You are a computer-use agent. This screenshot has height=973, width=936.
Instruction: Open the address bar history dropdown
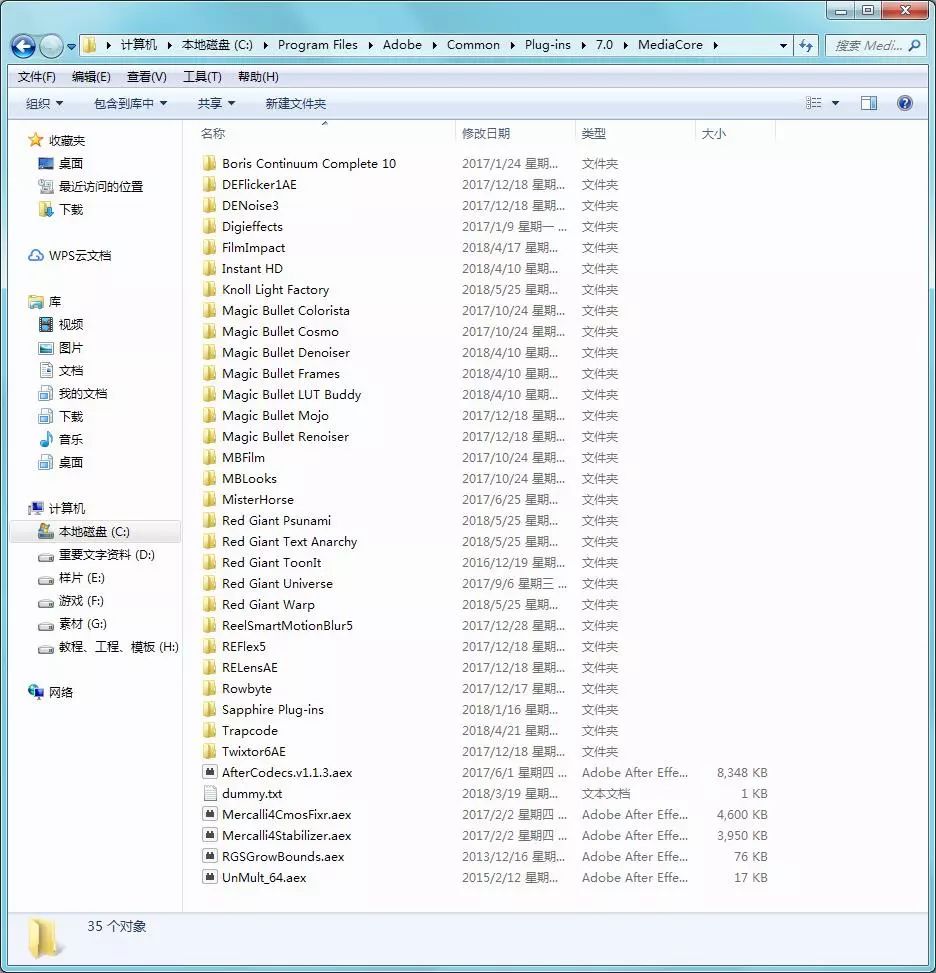tap(783, 45)
